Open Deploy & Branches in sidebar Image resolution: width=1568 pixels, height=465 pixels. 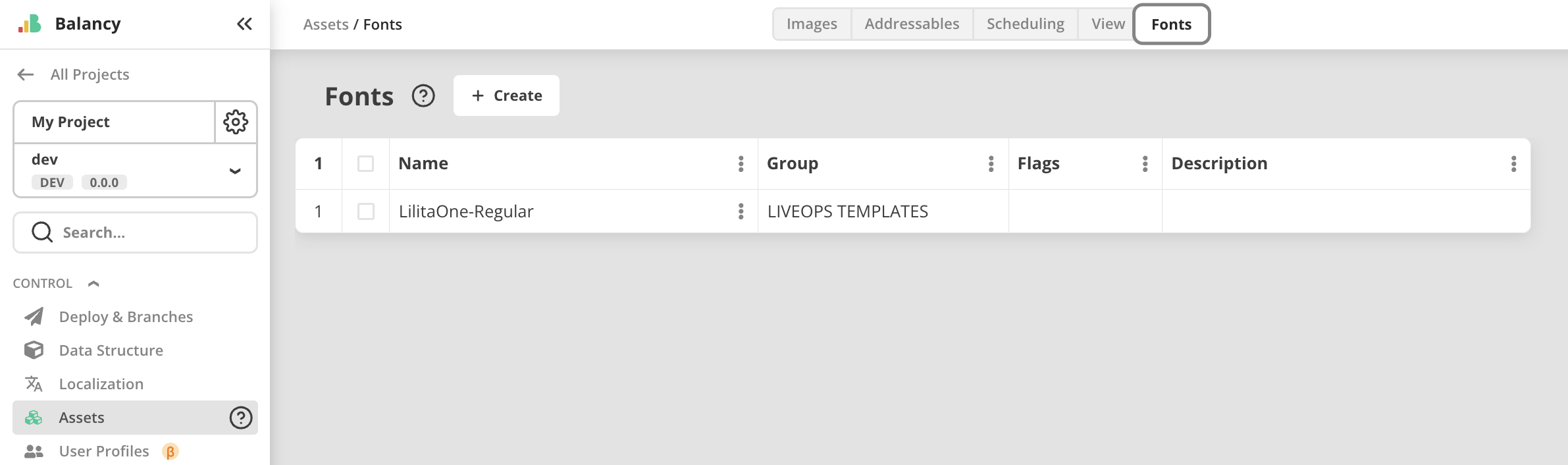tap(126, 317)
